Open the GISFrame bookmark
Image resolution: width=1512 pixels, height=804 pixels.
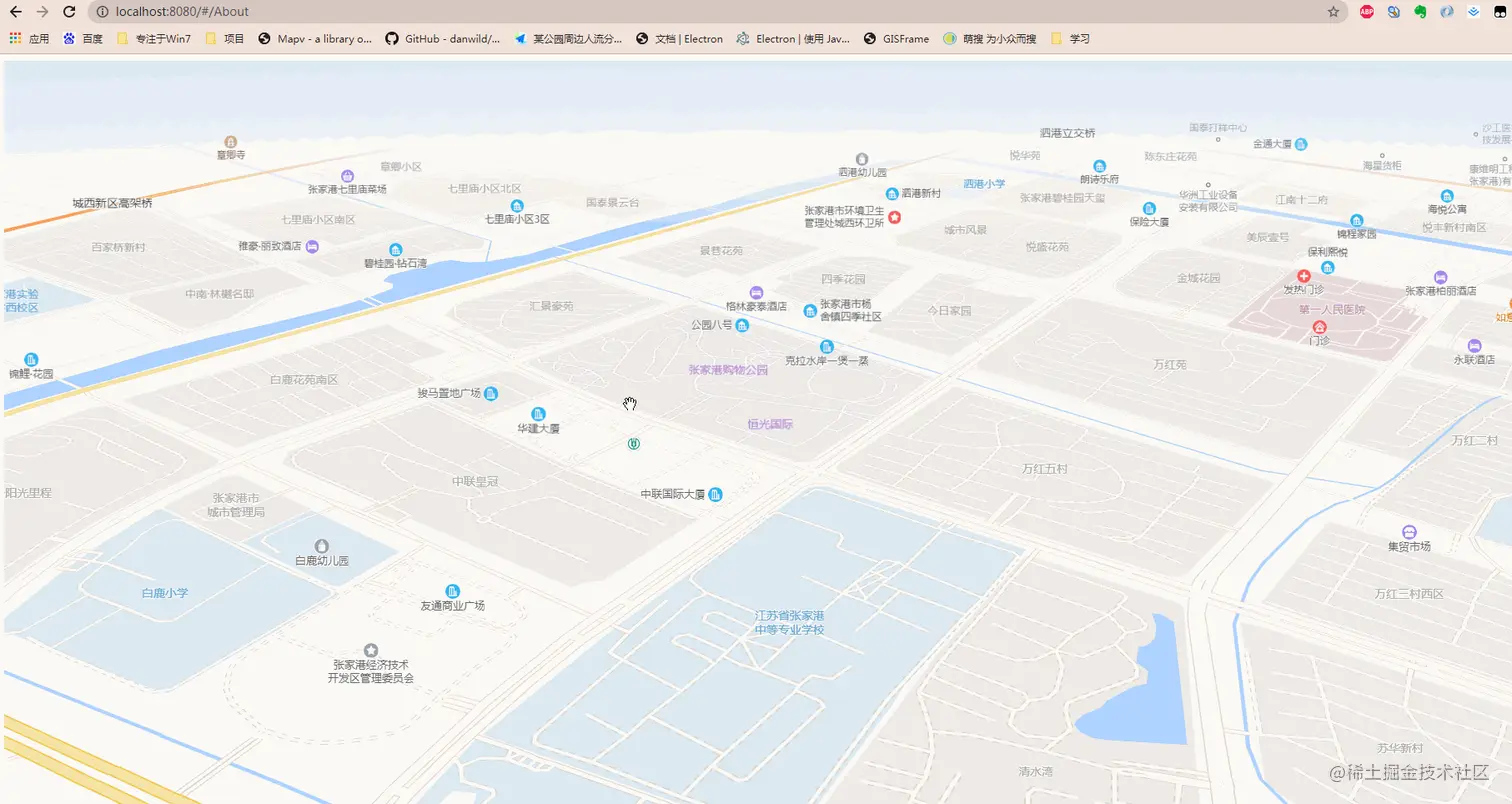tap(896, 39)
